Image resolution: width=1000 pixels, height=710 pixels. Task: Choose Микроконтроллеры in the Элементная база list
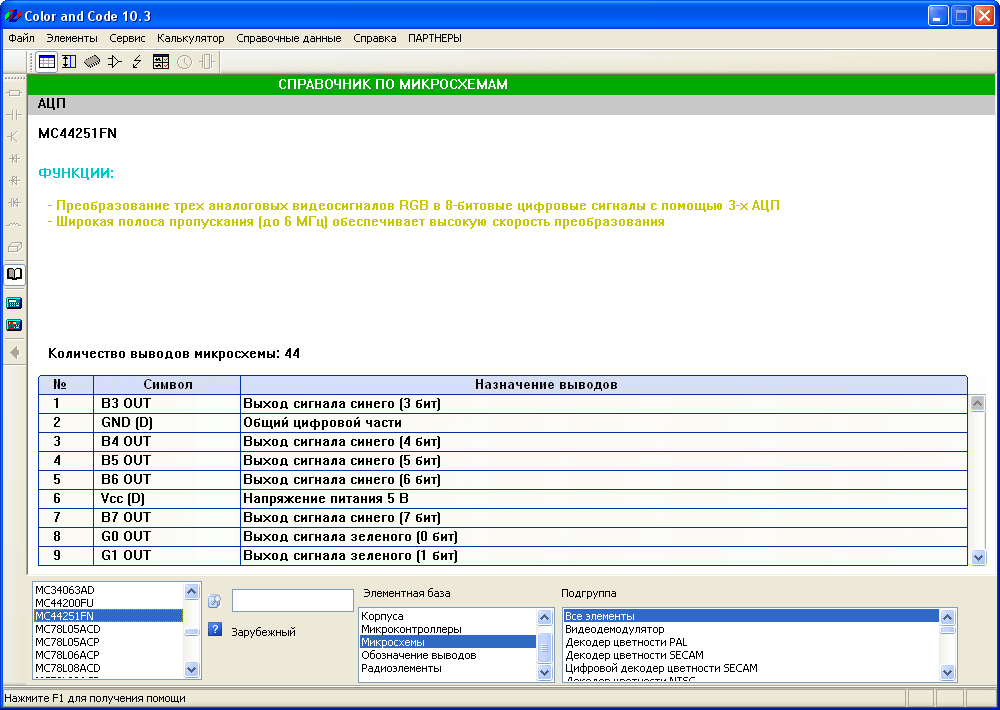pyautogui.click(x=448, y=630)
